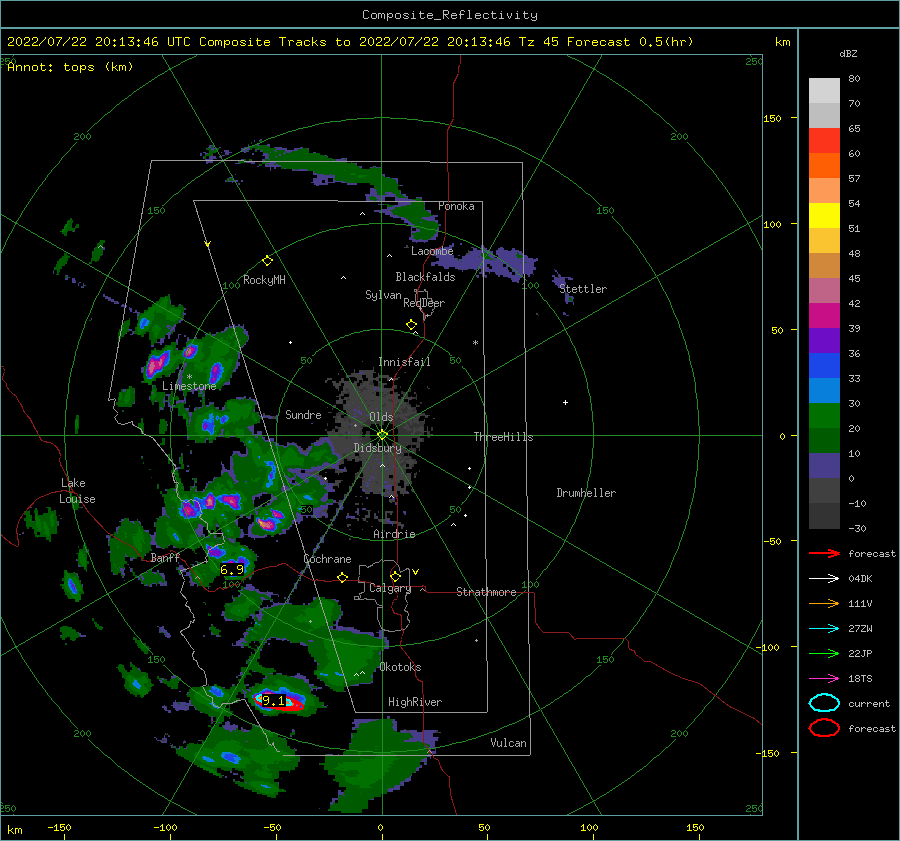Click the yellow diamond marker beside Cochrane

(343, 578)
